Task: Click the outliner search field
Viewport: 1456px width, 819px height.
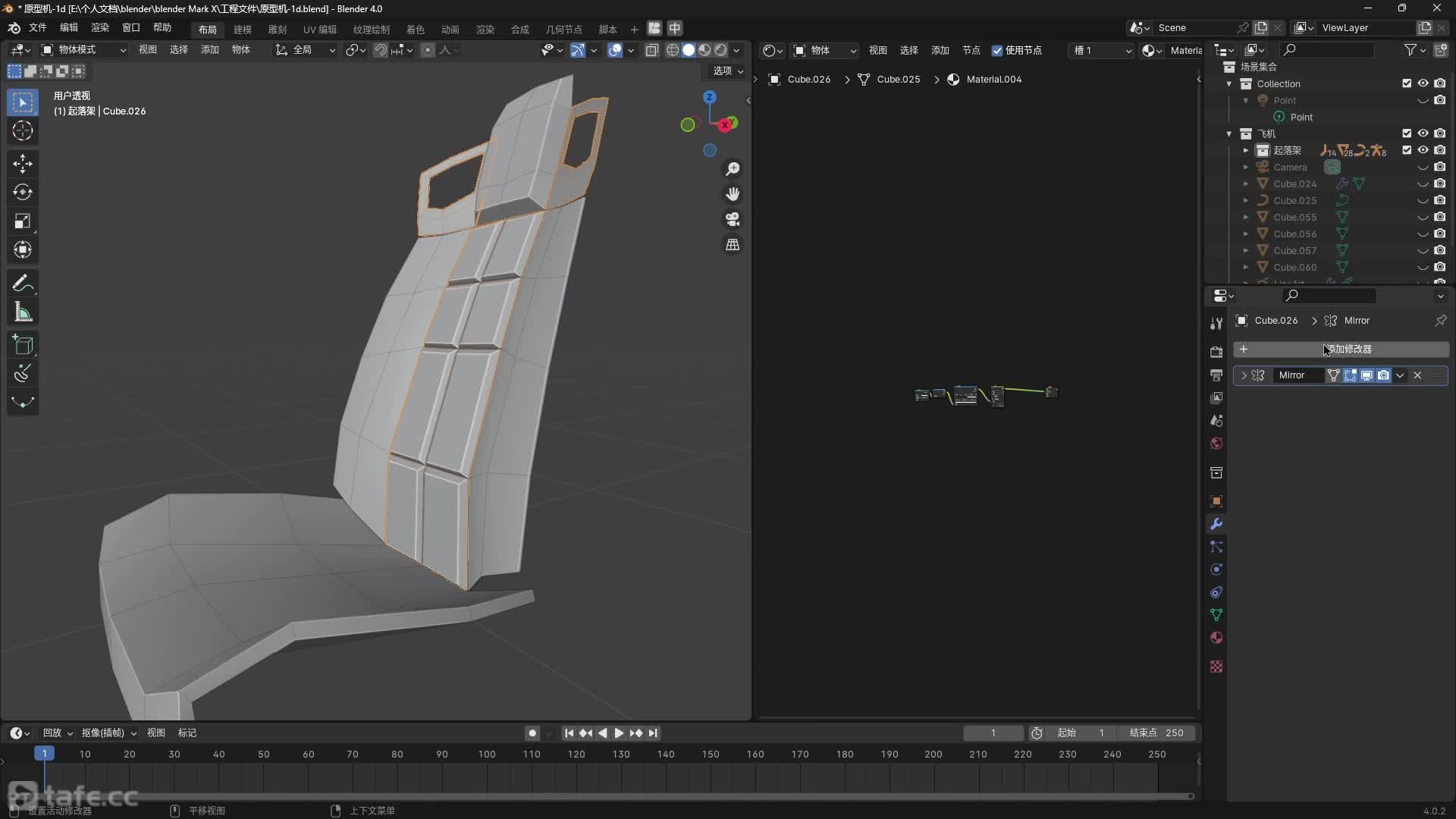Action: point(1327,50)
